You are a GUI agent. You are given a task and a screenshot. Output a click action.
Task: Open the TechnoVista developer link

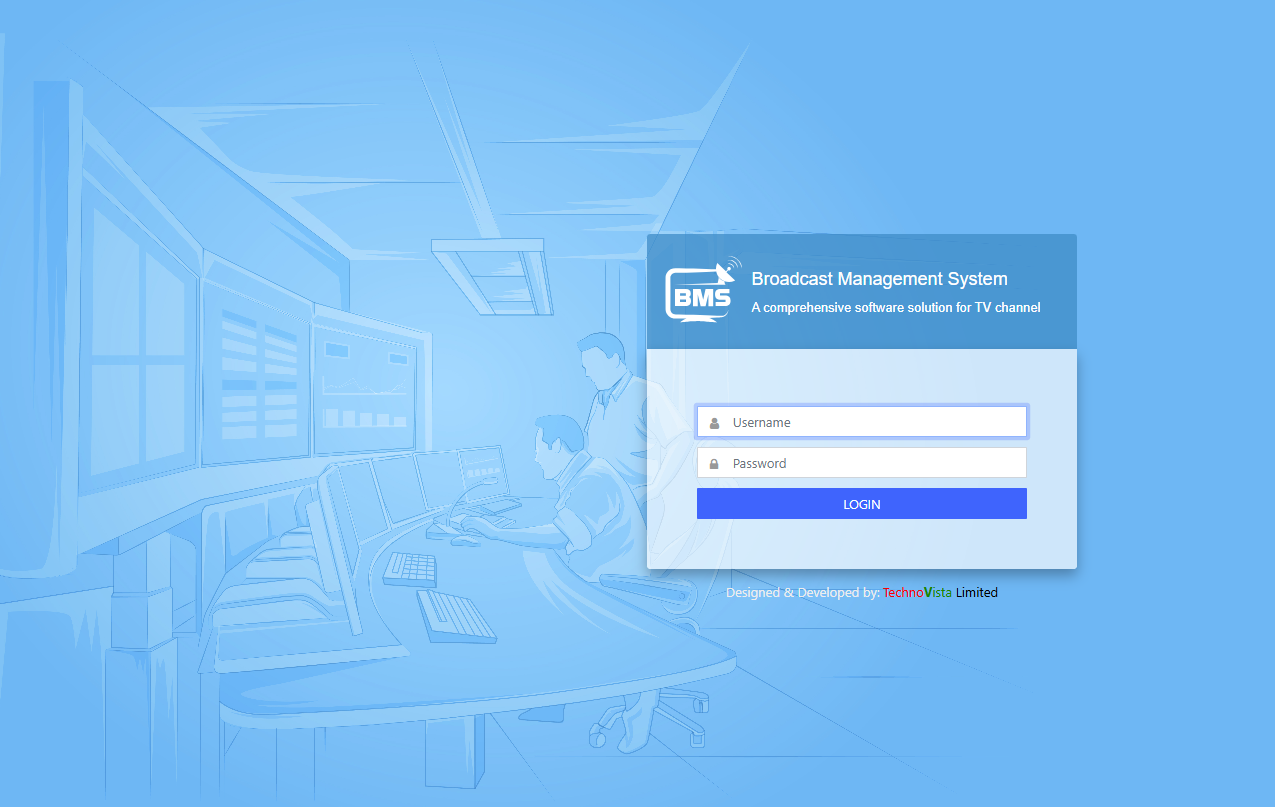917,592
